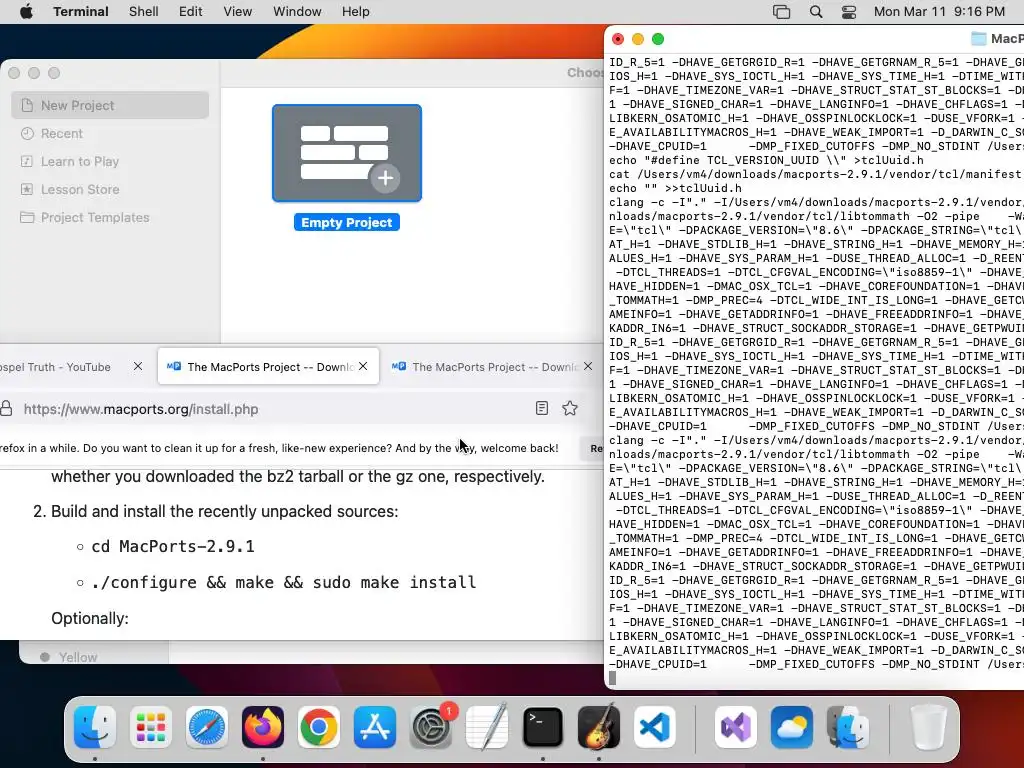
Task: Switch to the Gospel Truth YouTube tab
Action: (56, 366)
